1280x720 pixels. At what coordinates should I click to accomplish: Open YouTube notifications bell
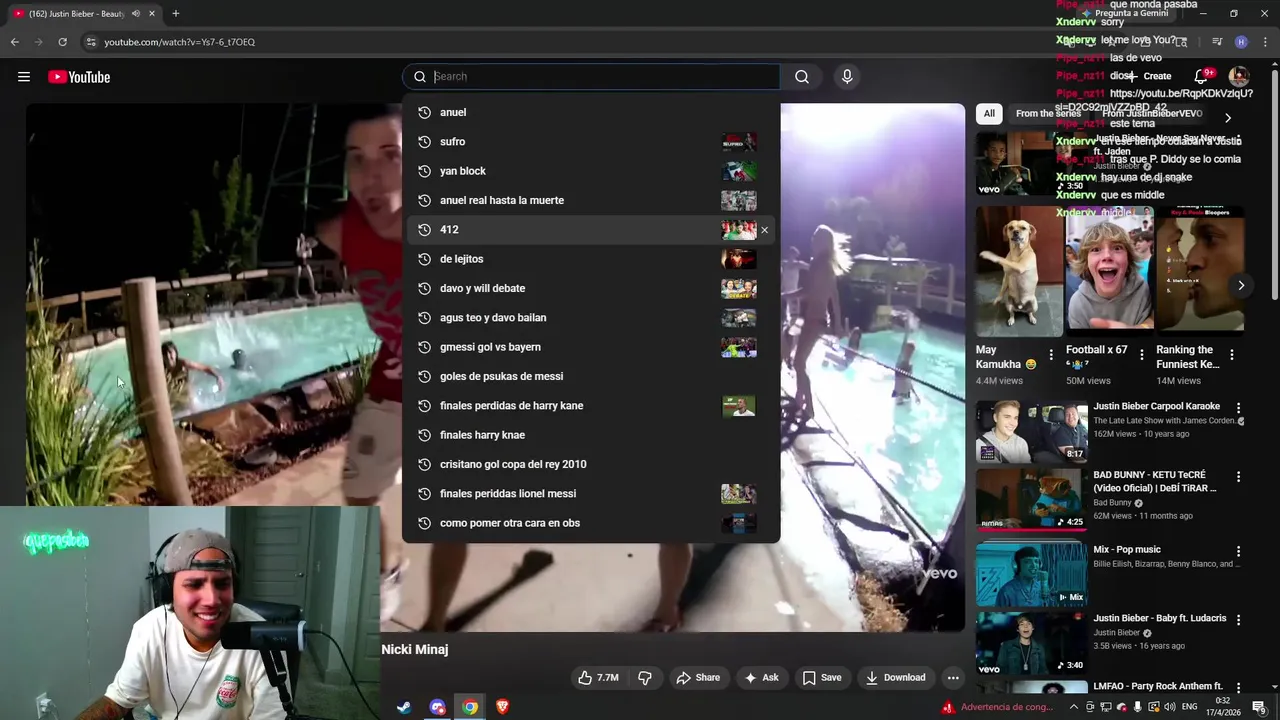coord(1201,76)
